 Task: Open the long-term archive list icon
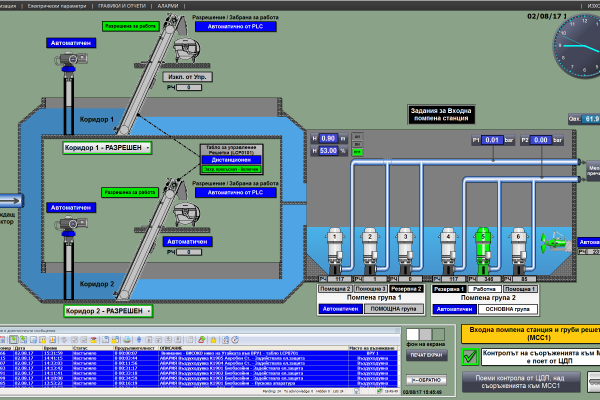(x=33, y=340)
